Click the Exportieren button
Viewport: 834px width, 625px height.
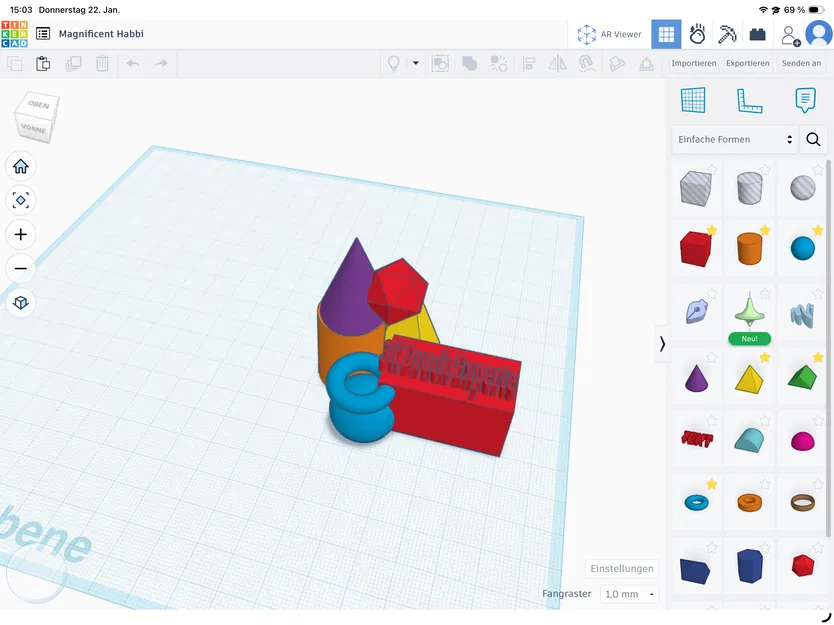[747, 62]
